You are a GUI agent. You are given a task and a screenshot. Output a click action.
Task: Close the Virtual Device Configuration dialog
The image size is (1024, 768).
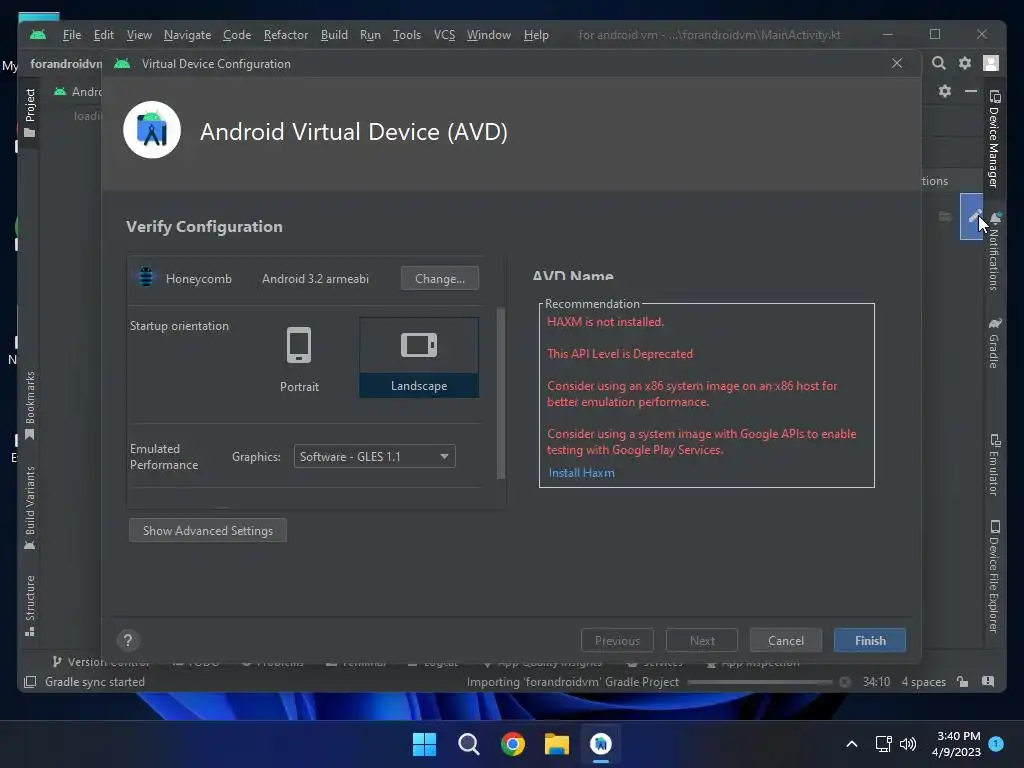(897, 63)
